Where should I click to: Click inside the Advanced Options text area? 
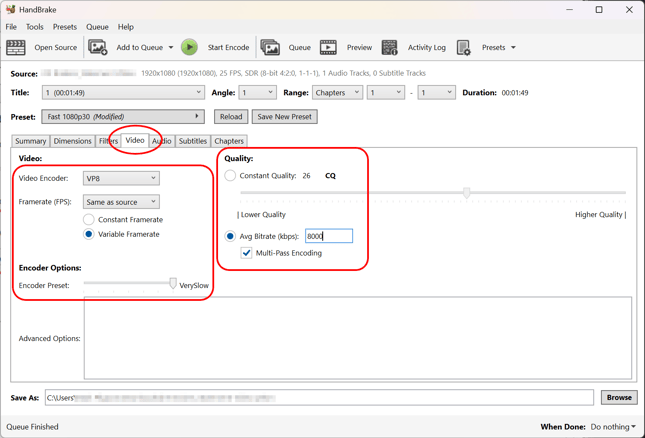pyautogui.click(x=357, y=338)
